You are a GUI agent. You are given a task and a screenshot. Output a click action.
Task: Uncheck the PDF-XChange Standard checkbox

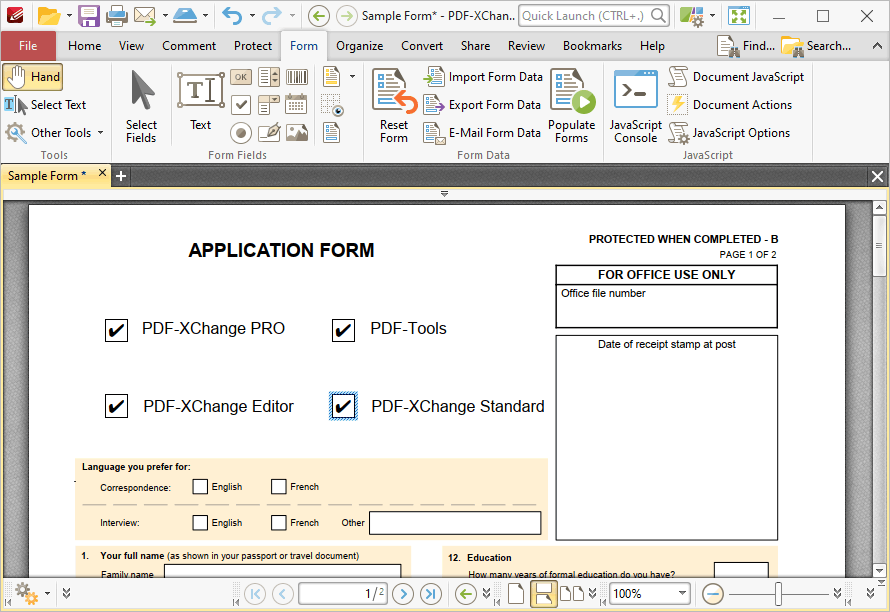tap(343, 406)
